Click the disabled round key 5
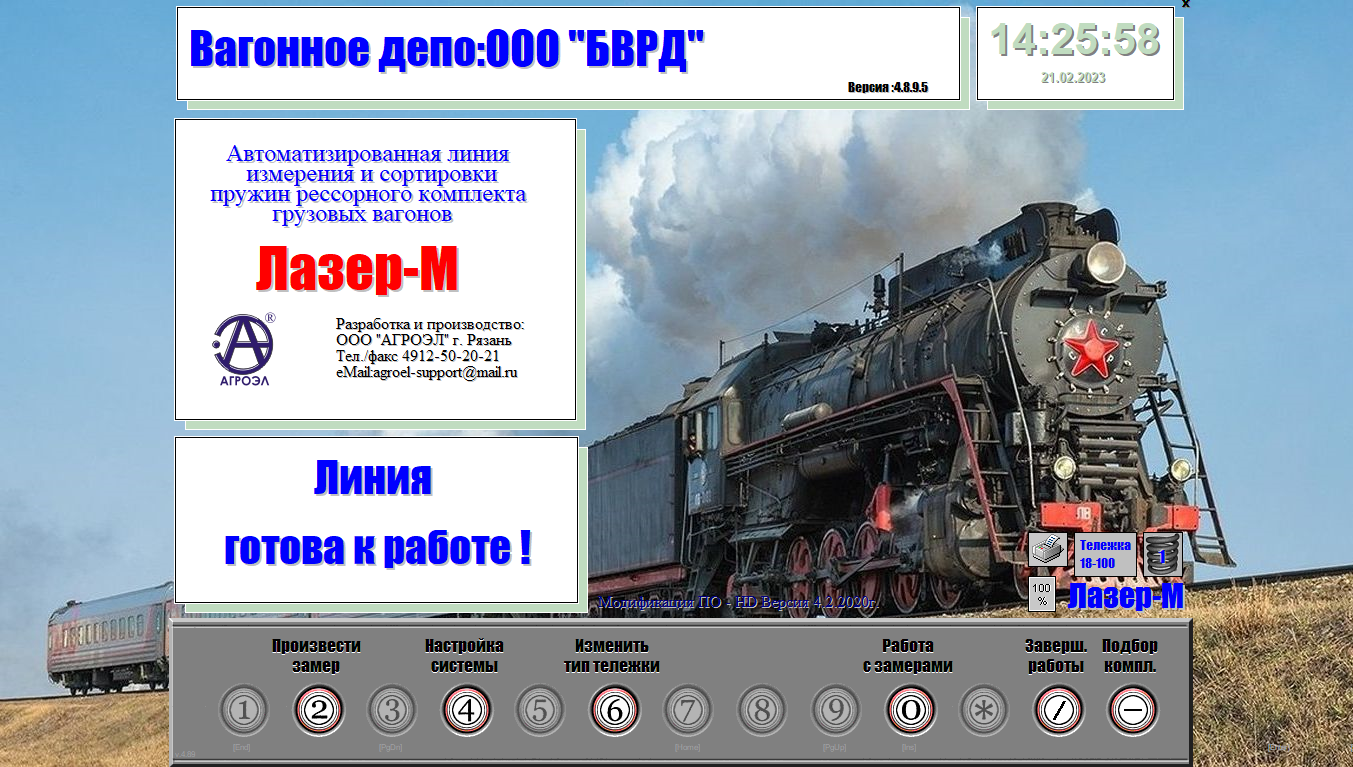 coord(540,711)
